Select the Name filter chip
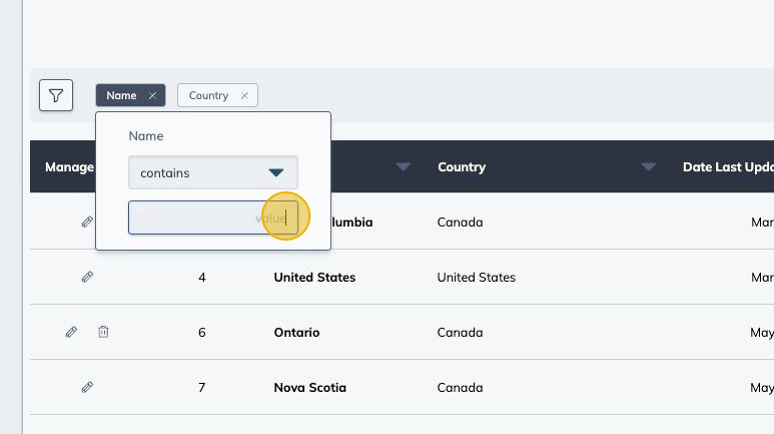Viewport: 774px width, 434px height. [x=121, y=96]
